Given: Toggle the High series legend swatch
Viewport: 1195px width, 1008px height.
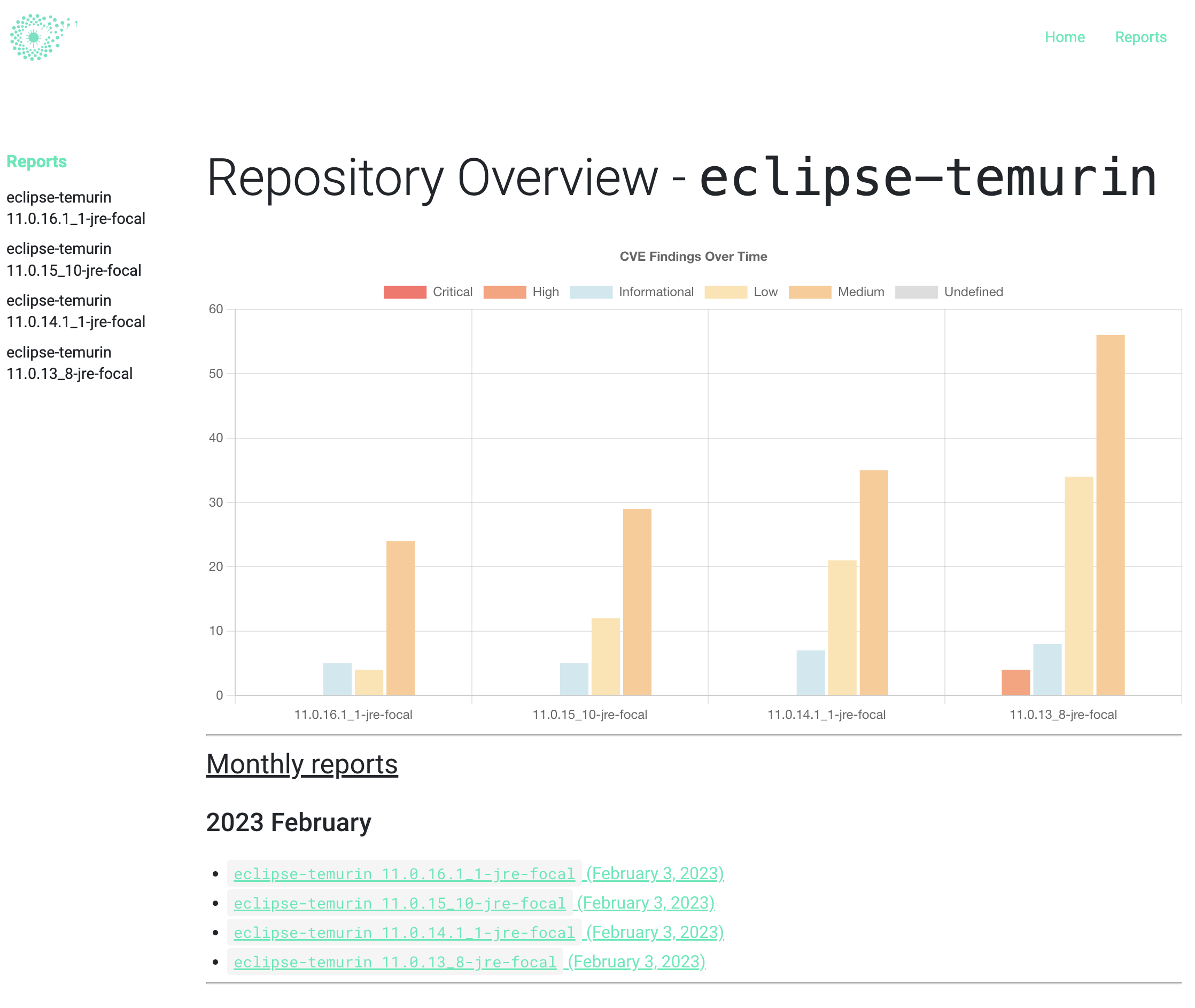Looking at the screenshot, I should click(504, 292).
